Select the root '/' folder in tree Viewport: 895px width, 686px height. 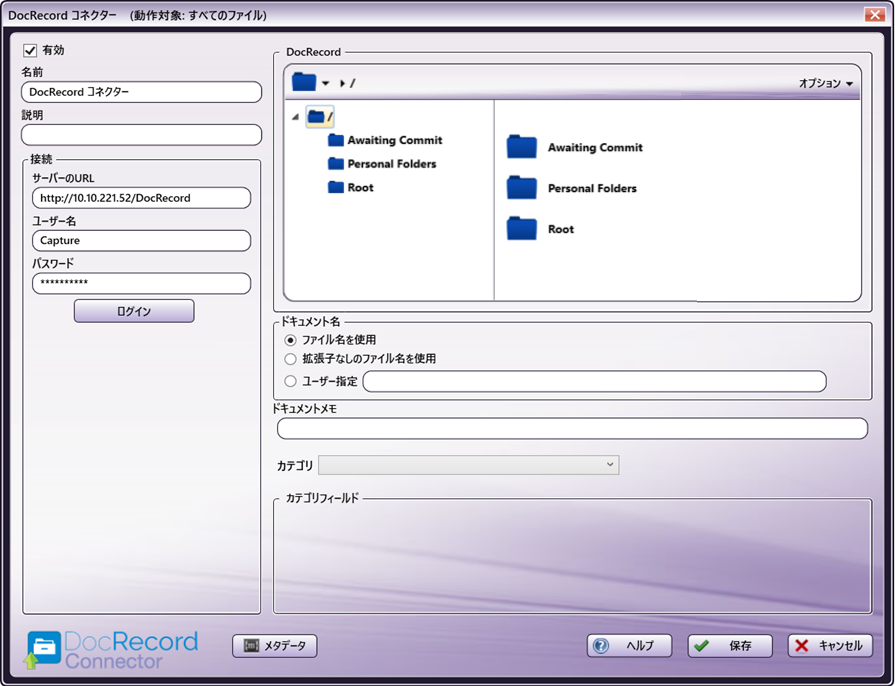pyautogui.click(x=320, y=116)
